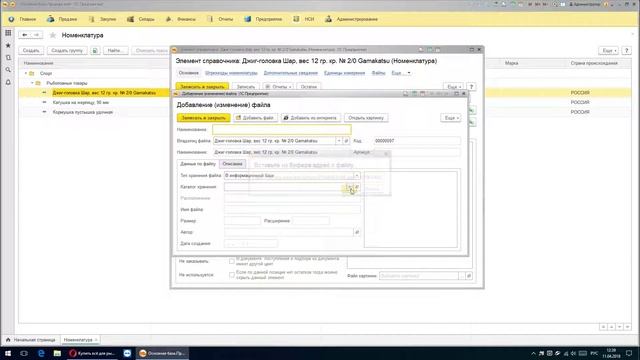The width and height of the screenshot is (640, 360).
Task: Expand Владелец файла dropdown arrow
Action: pos(339,141)
